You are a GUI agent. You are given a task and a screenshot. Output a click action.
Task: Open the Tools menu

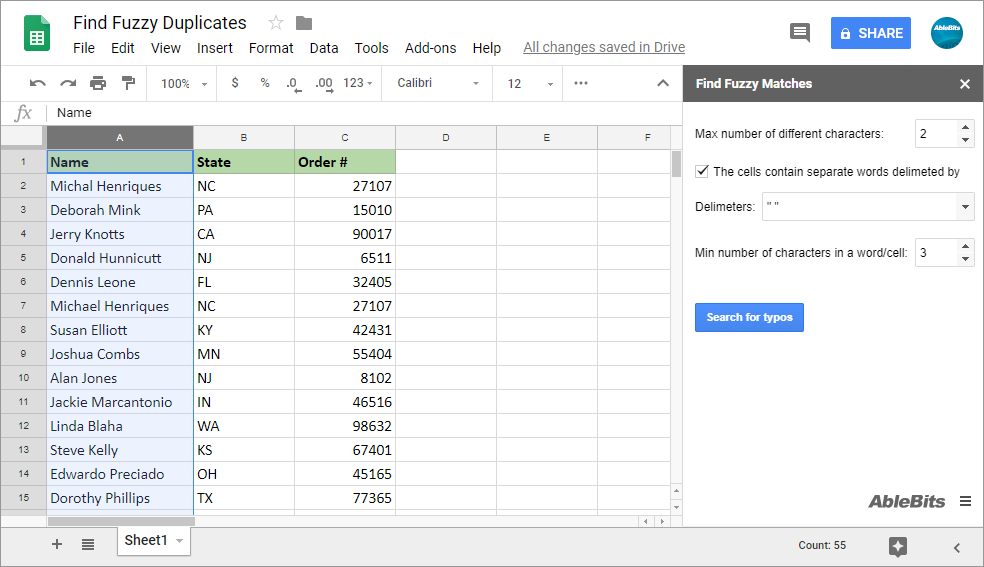372,48
